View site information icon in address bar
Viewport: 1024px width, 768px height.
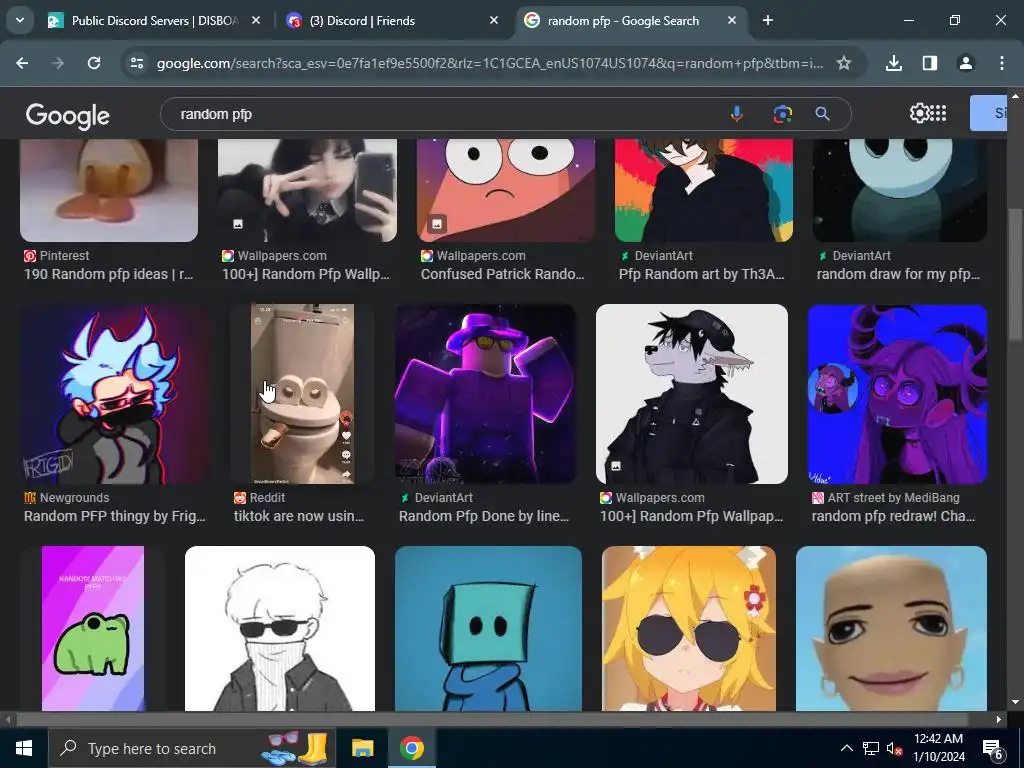137,63
